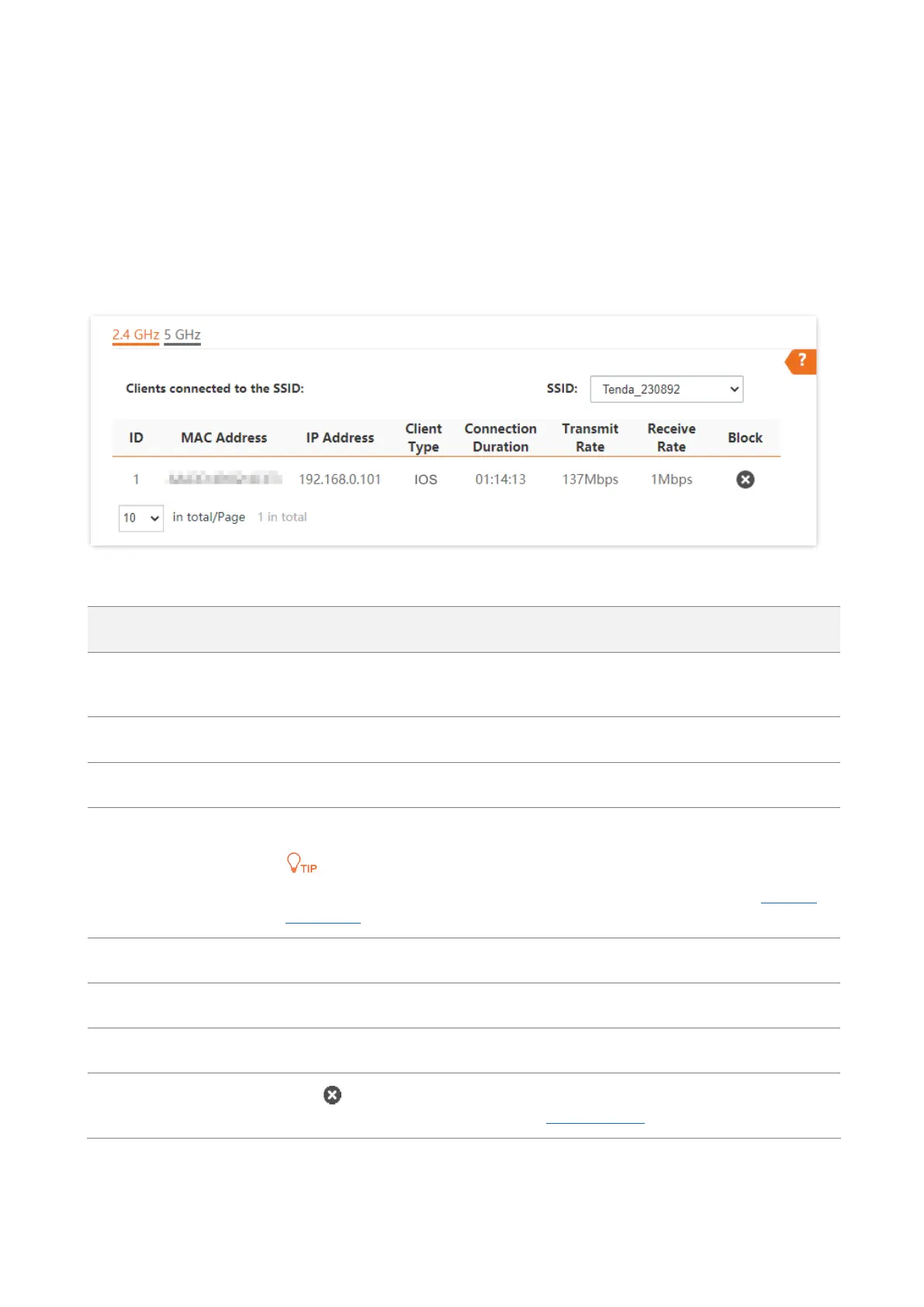Open the SSID dropdown showing Tenda_230892
This screenshot has width=924, height=1307.
(x=666, y=389)
